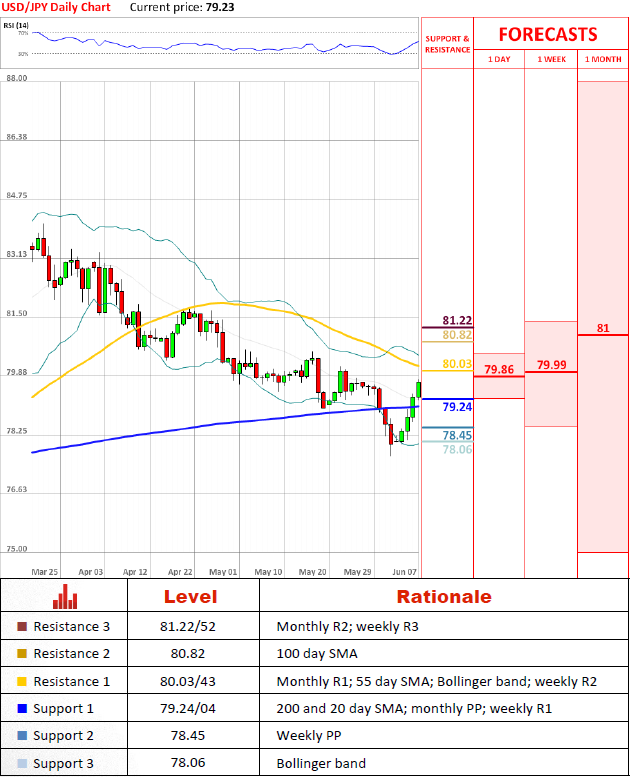Click the 'Monthly R2; weekly R3' rationale
This screenshot has height=777, width=630.
pos(347,627)
